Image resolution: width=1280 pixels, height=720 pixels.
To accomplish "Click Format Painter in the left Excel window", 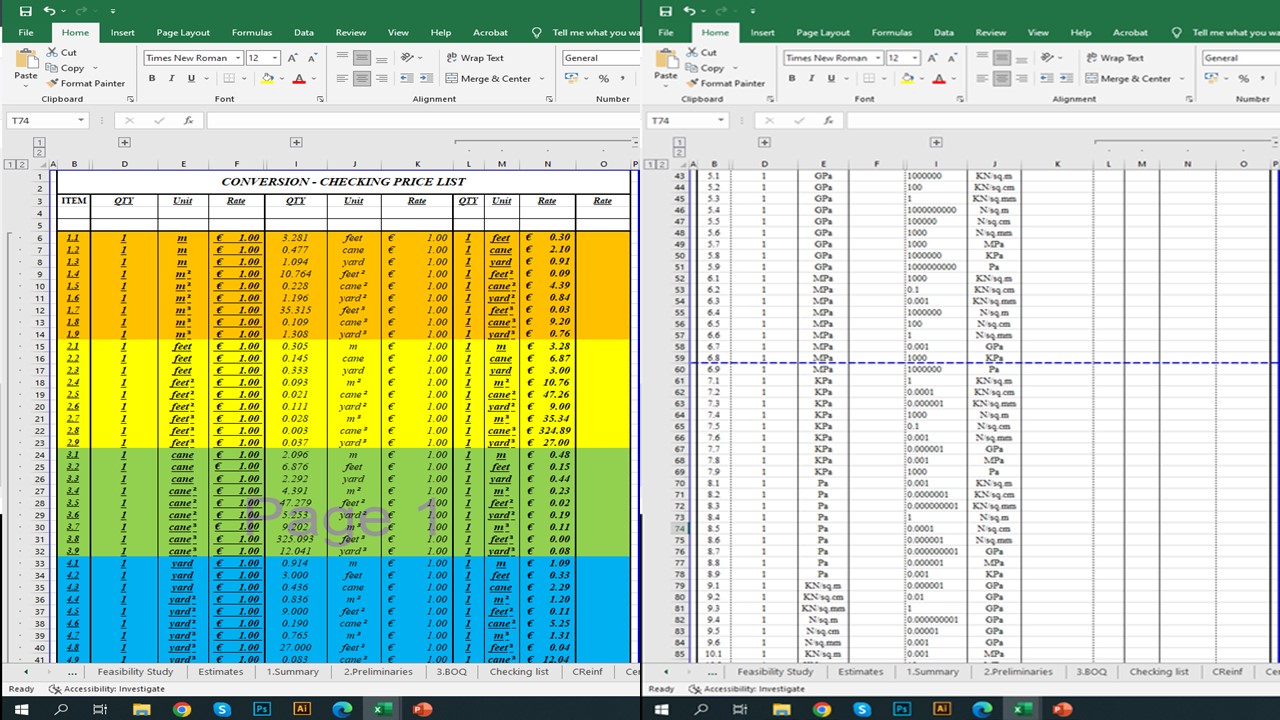I will [86, 84].
